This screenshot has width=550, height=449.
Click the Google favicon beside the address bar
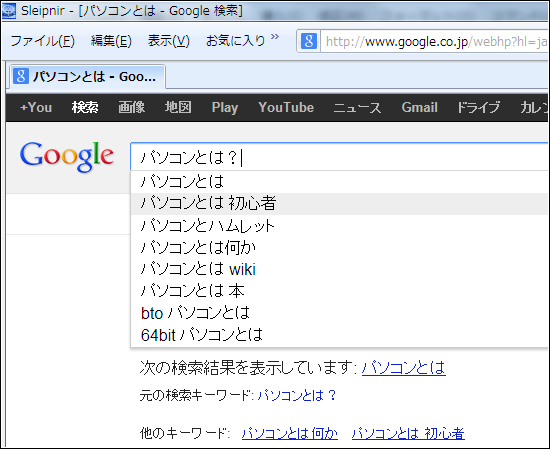(x=309, y=41)
